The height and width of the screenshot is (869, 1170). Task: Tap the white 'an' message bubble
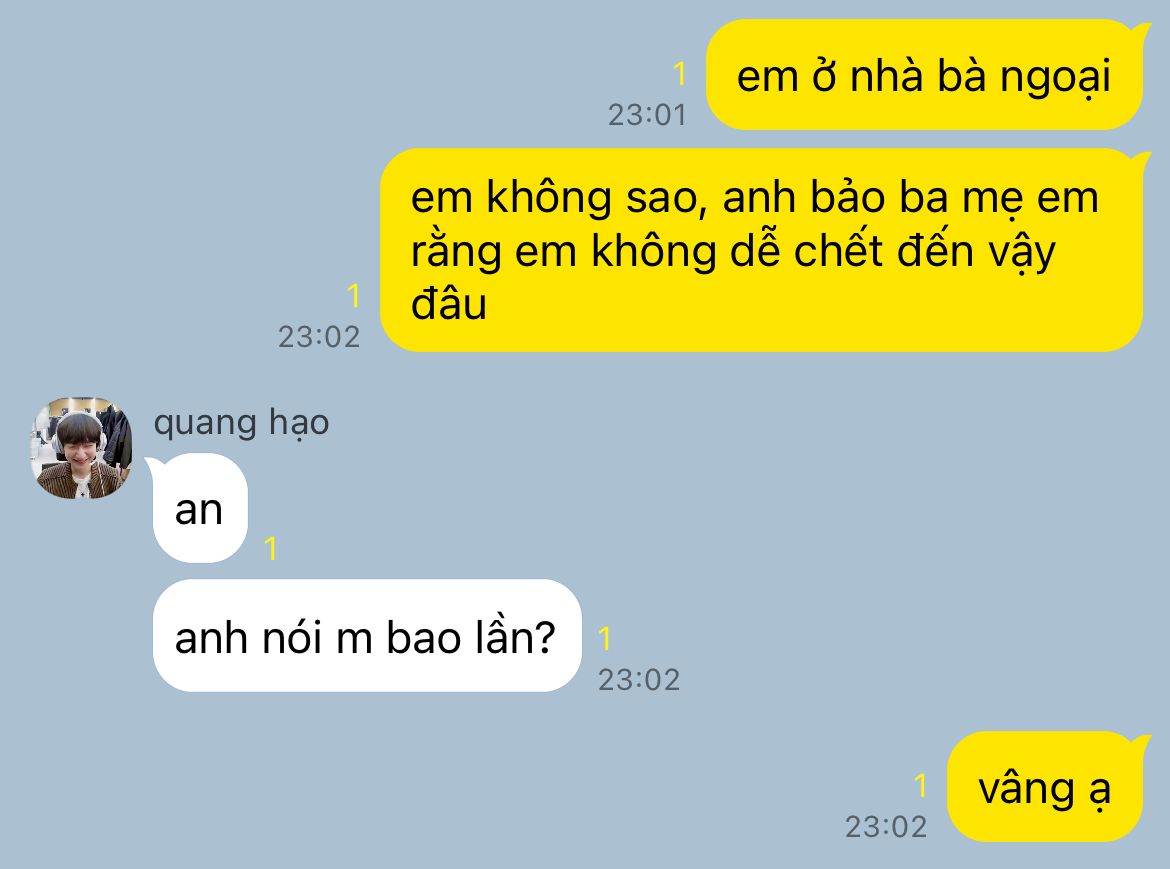pyautogui.click(x=199, y=508)
